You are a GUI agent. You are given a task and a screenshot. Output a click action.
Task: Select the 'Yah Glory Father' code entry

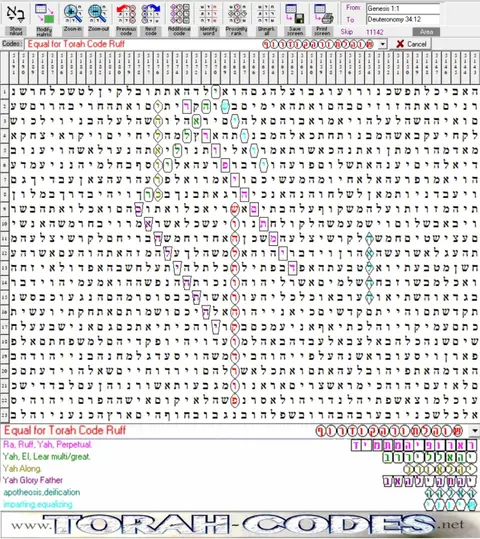coord(33,480)
